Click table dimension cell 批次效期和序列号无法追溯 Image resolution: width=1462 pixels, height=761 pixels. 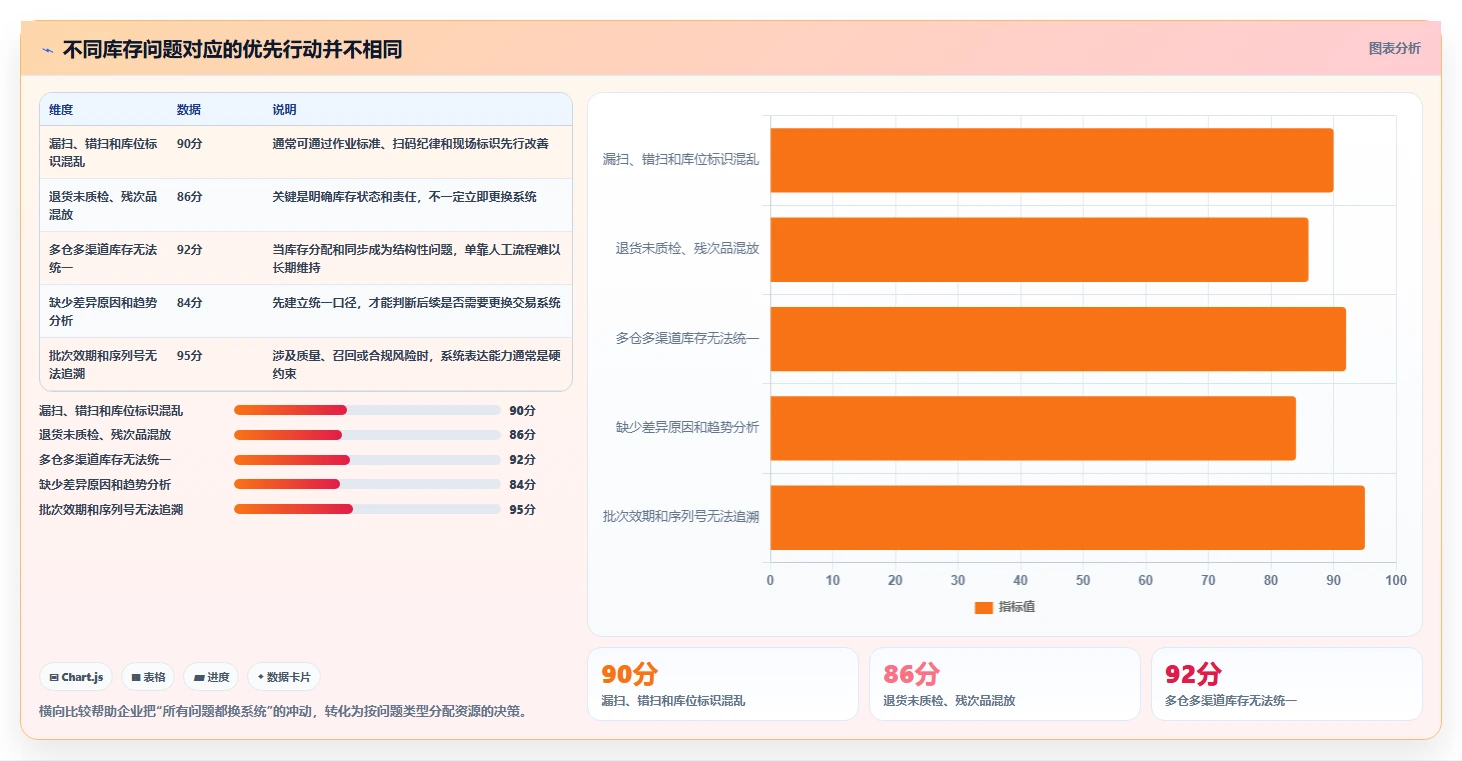[x=104, y=364]
